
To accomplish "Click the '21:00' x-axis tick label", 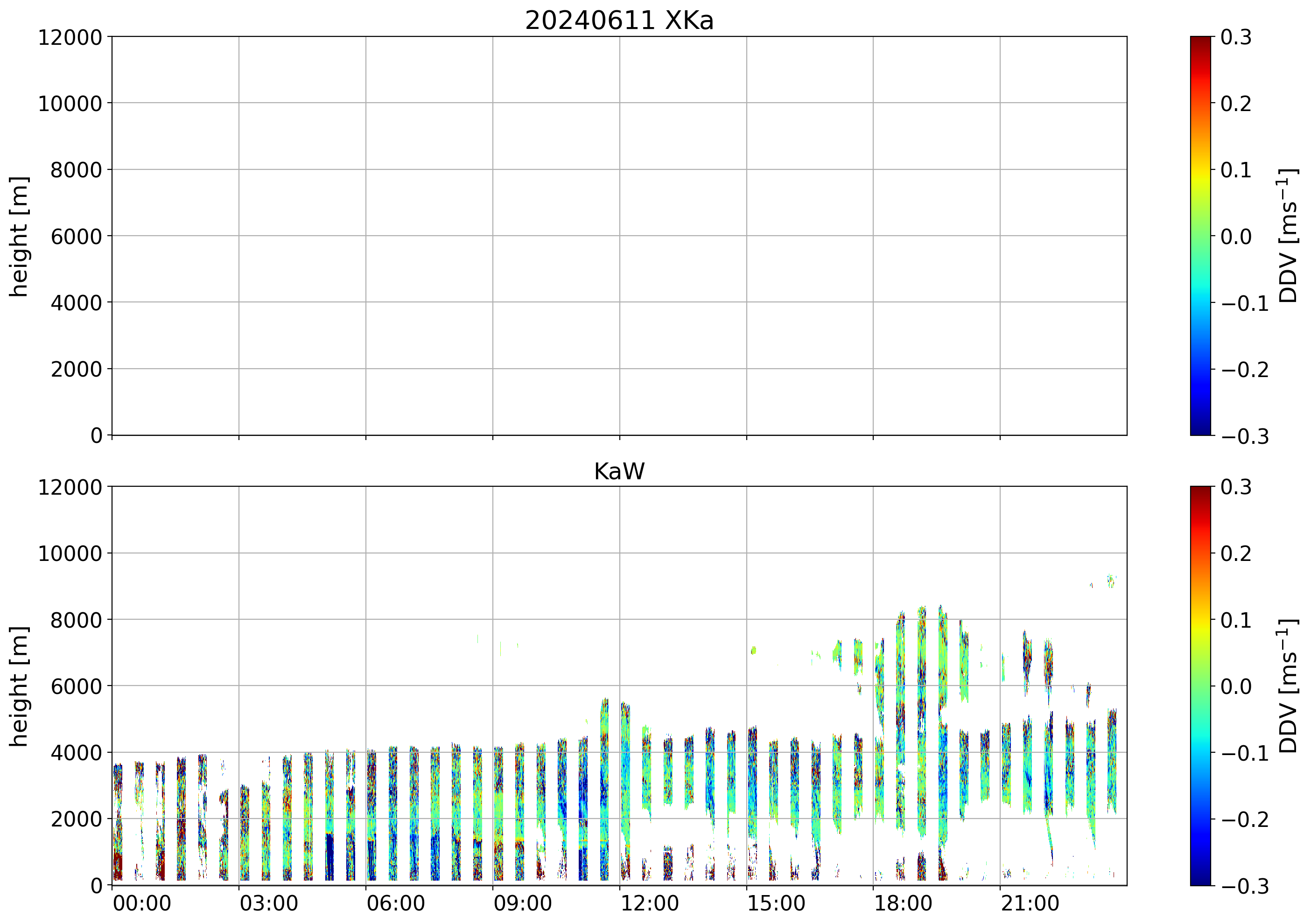I will pos(1031,903).
